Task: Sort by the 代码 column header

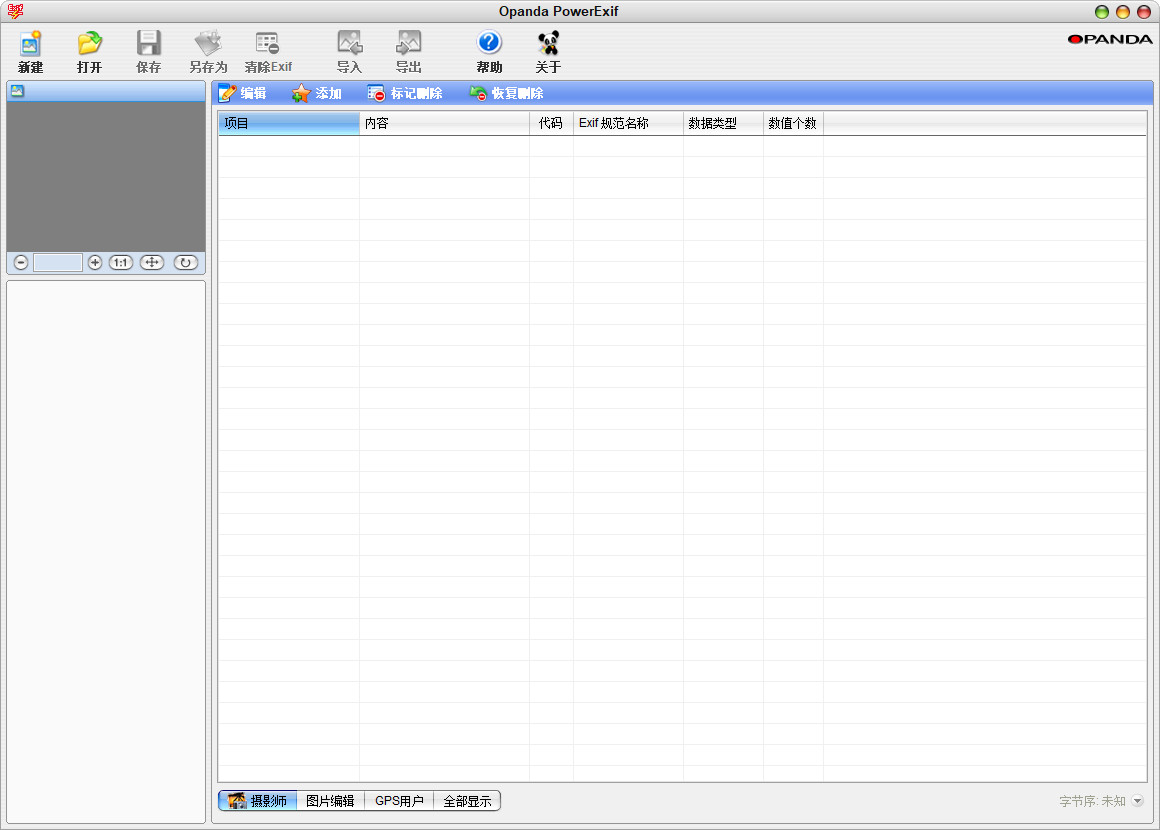Action: tap(551, 124)
